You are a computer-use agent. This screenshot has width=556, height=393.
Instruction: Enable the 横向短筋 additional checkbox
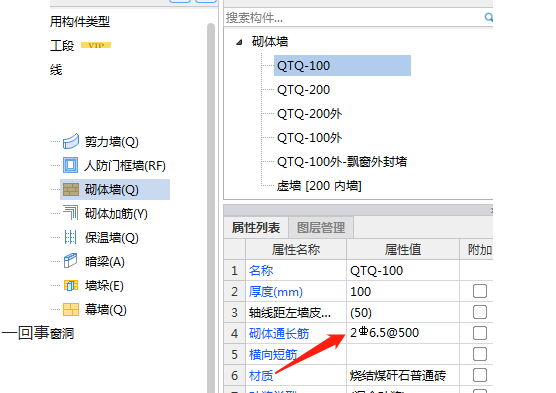[480, 354]
